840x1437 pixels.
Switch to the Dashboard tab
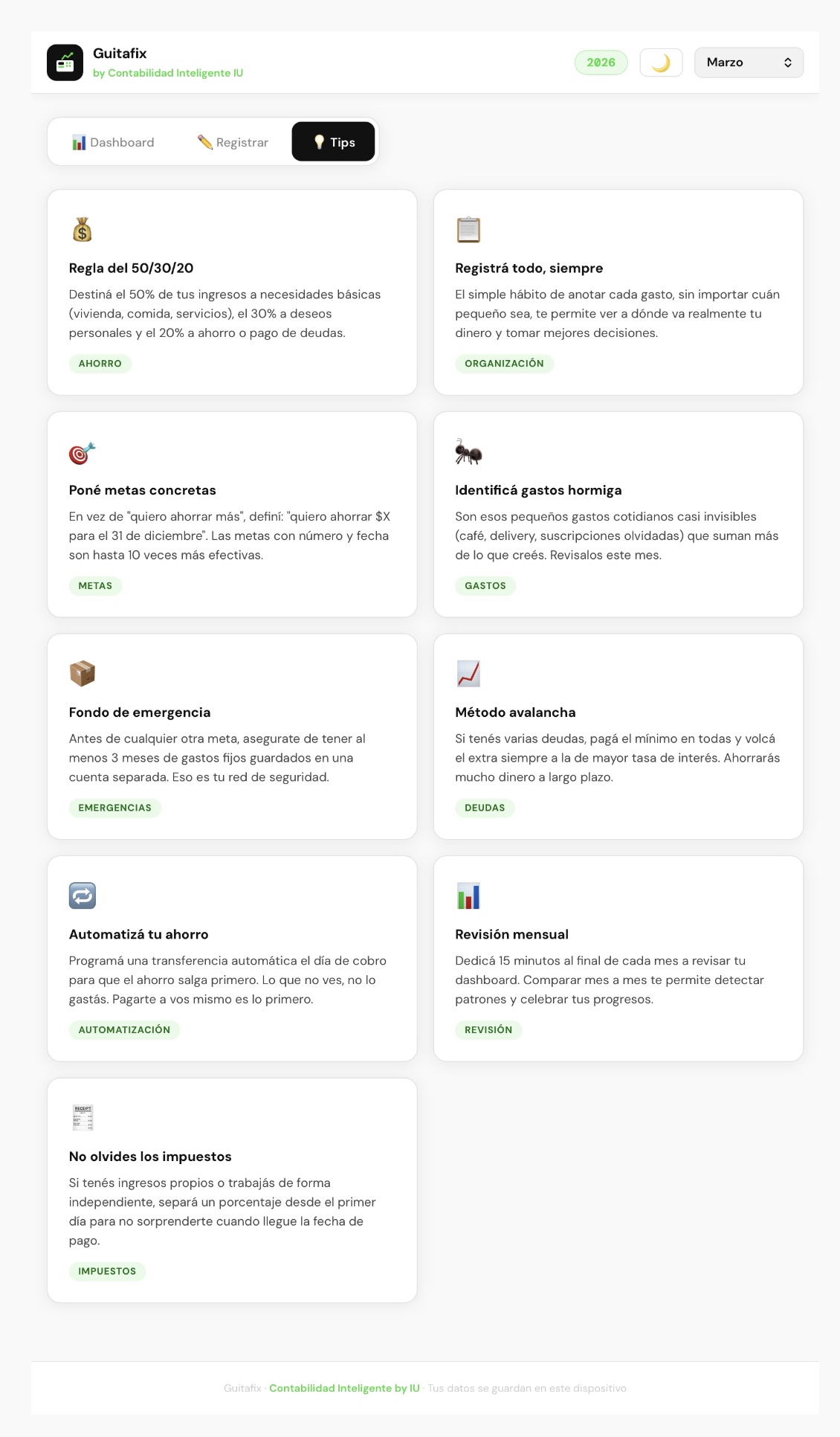(113, 142)
